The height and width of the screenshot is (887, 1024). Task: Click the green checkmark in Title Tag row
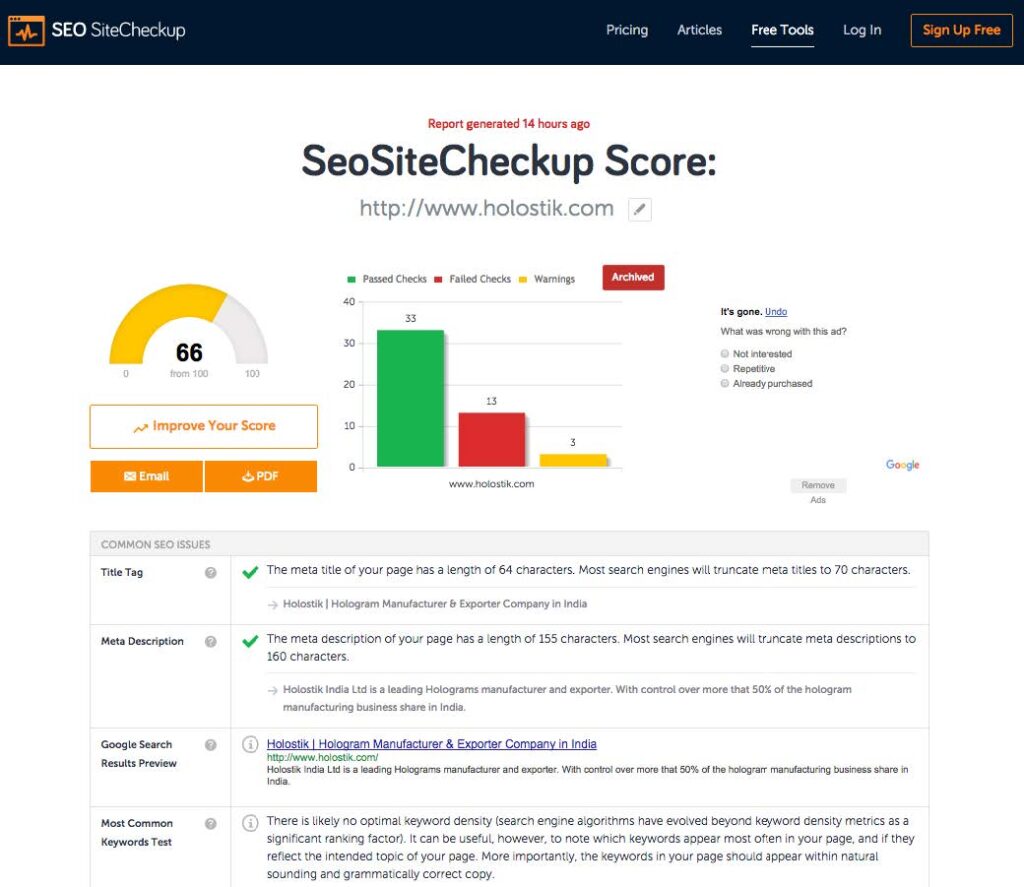coord(249,572)
